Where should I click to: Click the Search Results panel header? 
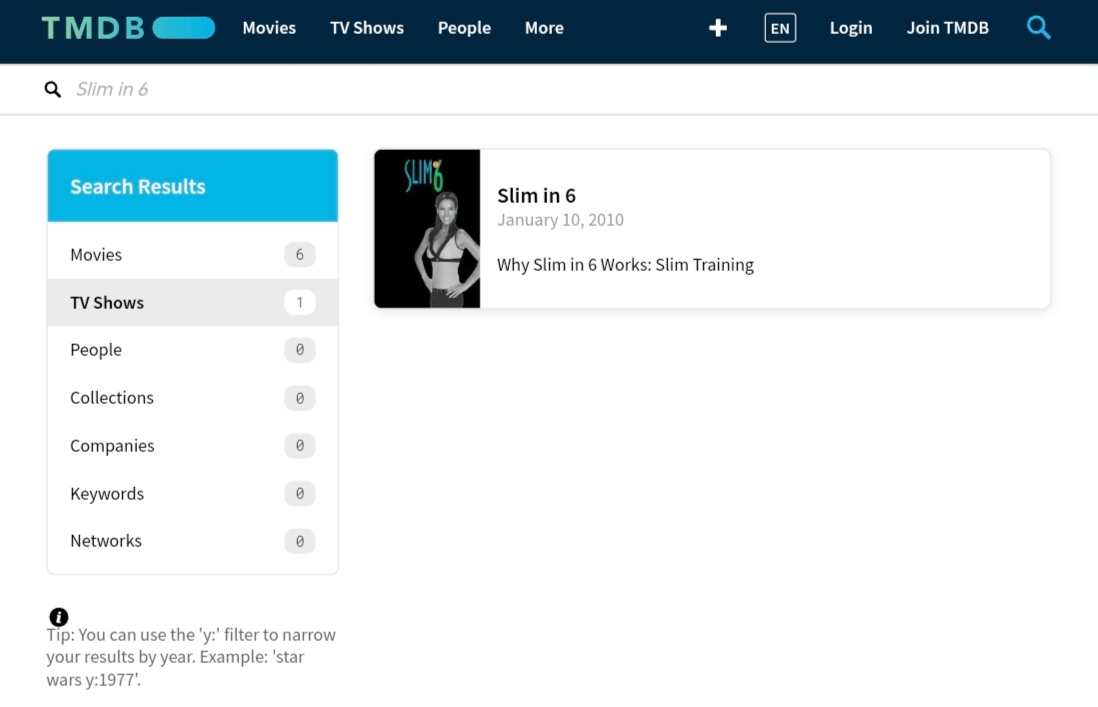193,186
